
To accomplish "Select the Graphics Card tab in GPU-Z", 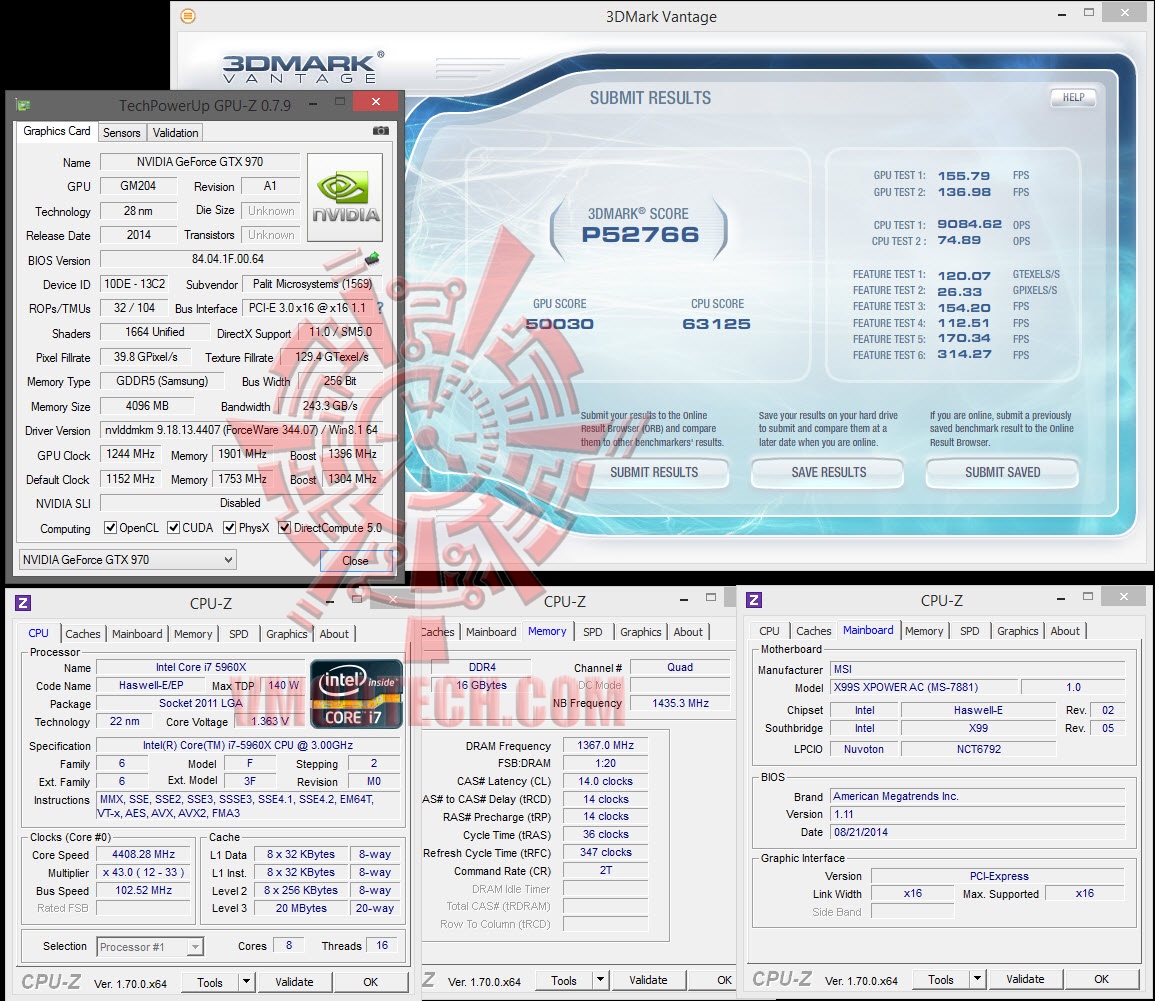I will click(x=57, y=131).
